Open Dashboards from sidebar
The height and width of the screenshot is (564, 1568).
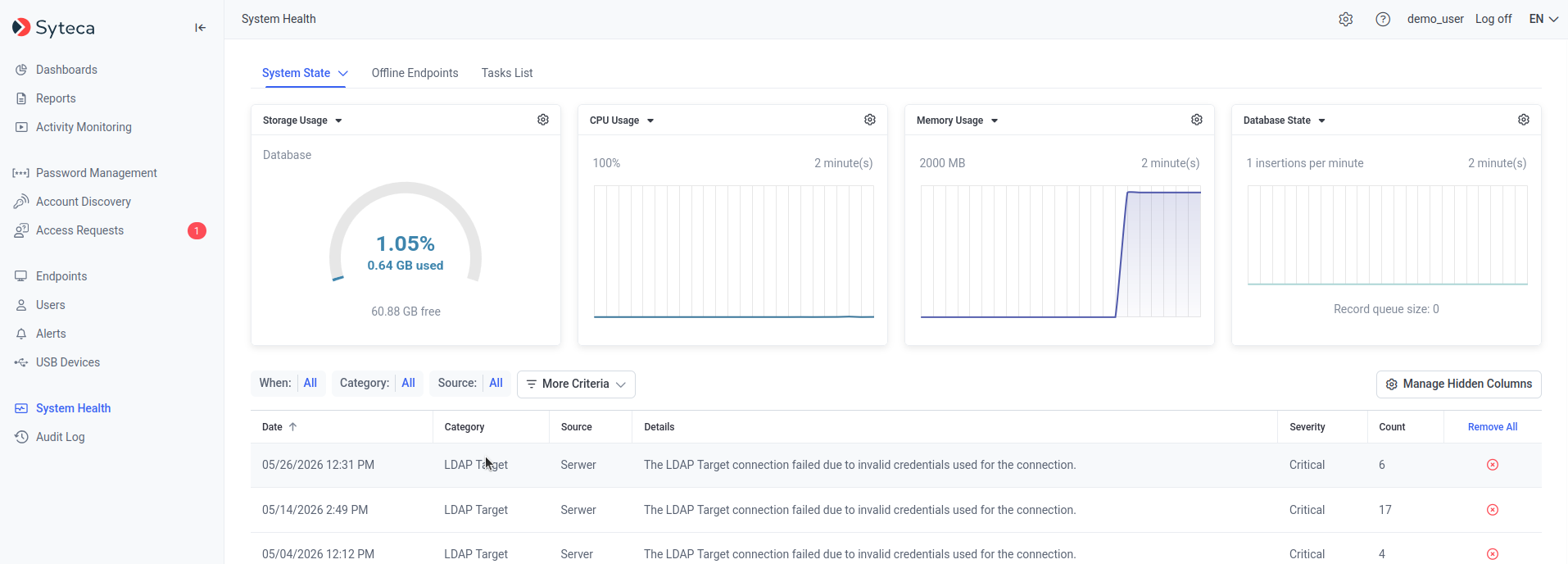(66, 70)
